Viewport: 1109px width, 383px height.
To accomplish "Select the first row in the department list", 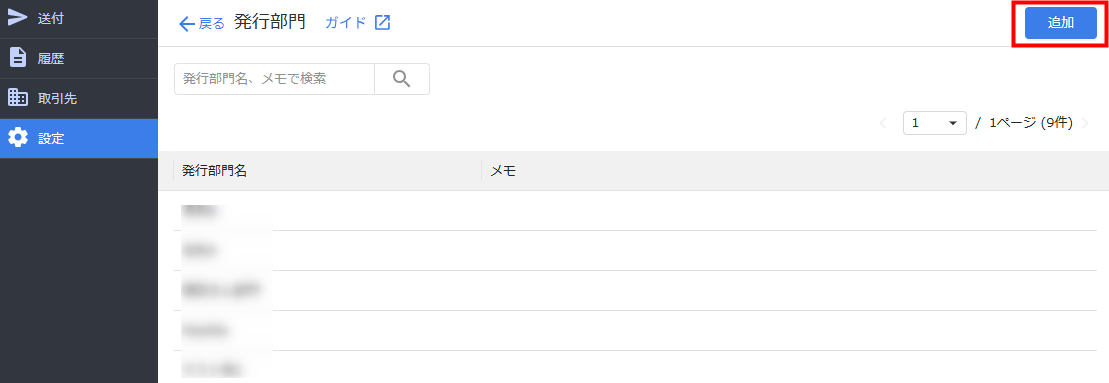I will click(x=634, y=211).
